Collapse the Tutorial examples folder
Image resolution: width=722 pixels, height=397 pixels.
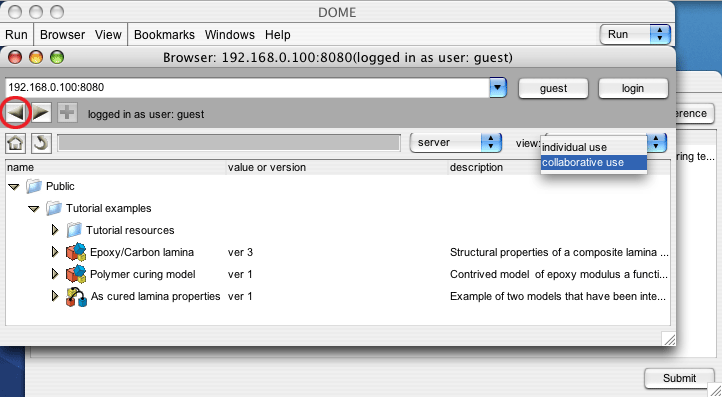(x=34, y=209)
